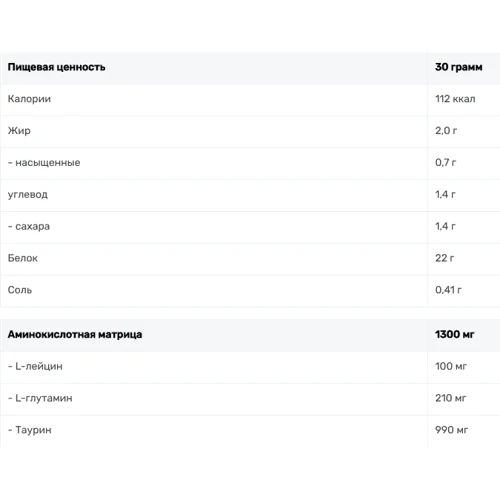The image size is (500, 500).
Task: Select the '30 грамм' column header
Action: click(458, 67)
